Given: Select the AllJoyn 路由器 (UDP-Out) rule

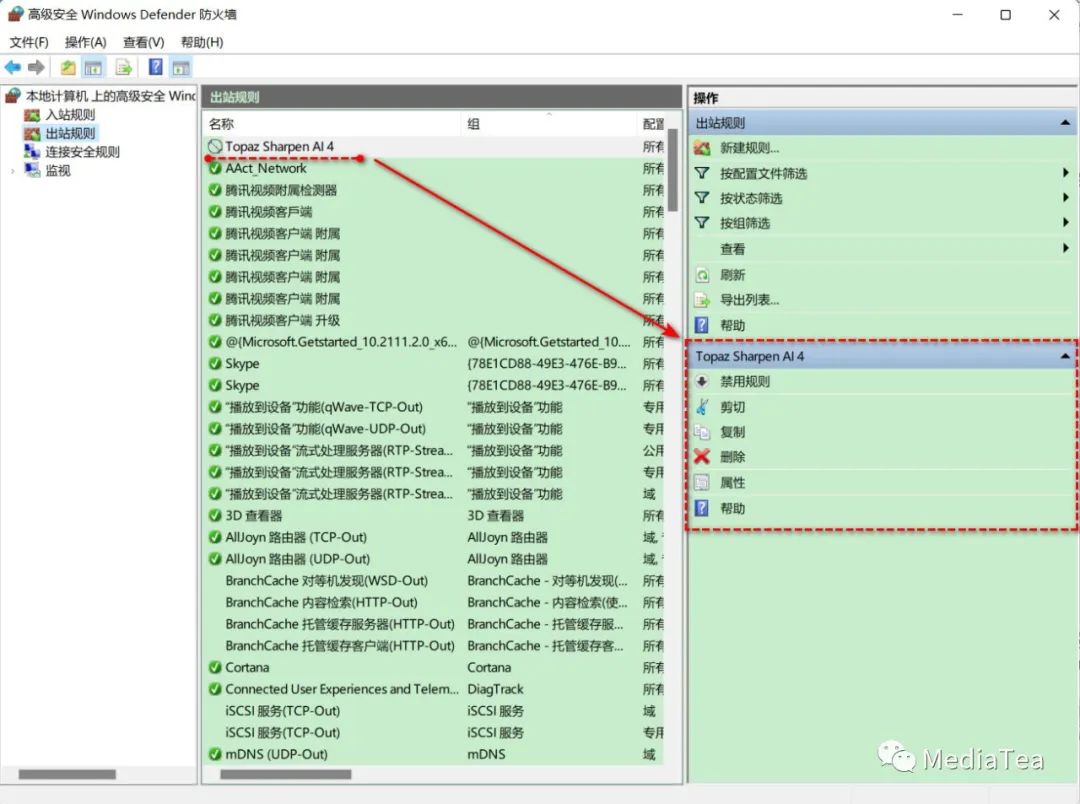Looking at the screenshot, I should 435,559.
